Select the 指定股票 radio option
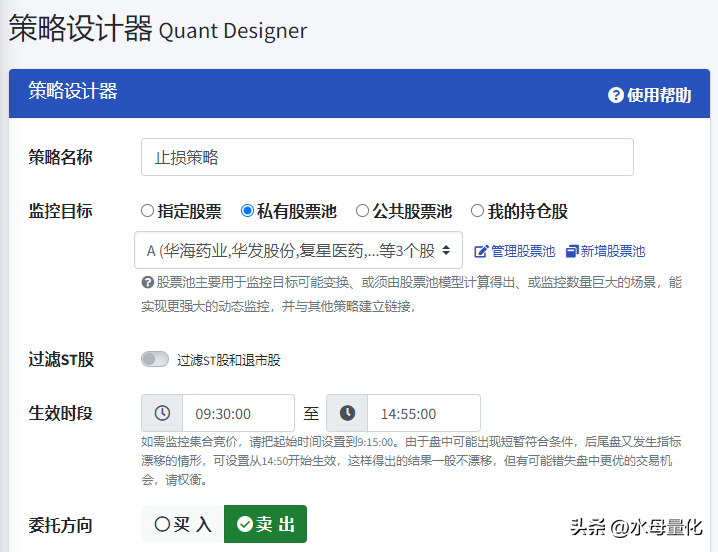Screen dimensions: 718x552 pyautogui.click(x=148, y=211)
